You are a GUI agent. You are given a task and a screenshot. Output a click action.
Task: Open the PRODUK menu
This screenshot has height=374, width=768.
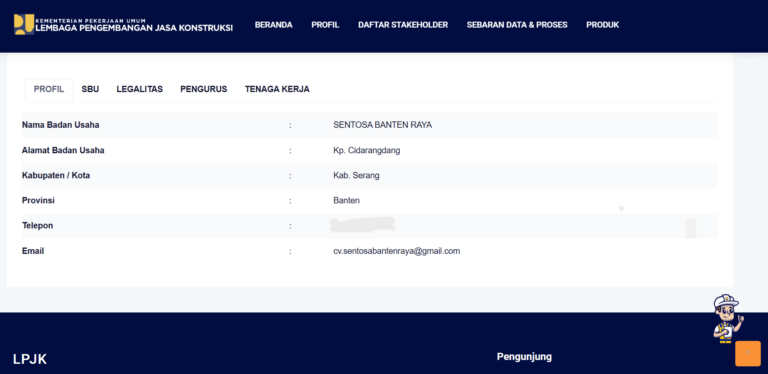coord(602,25)
